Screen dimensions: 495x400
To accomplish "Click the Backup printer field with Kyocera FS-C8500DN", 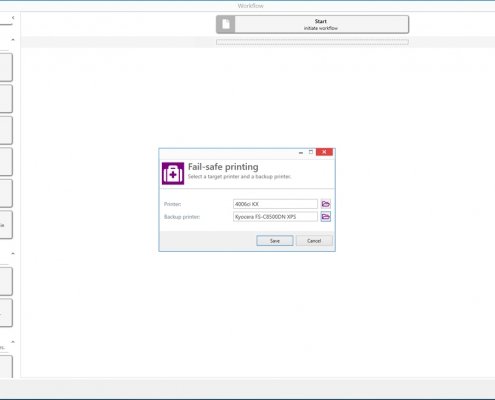I will pos(275,217).
